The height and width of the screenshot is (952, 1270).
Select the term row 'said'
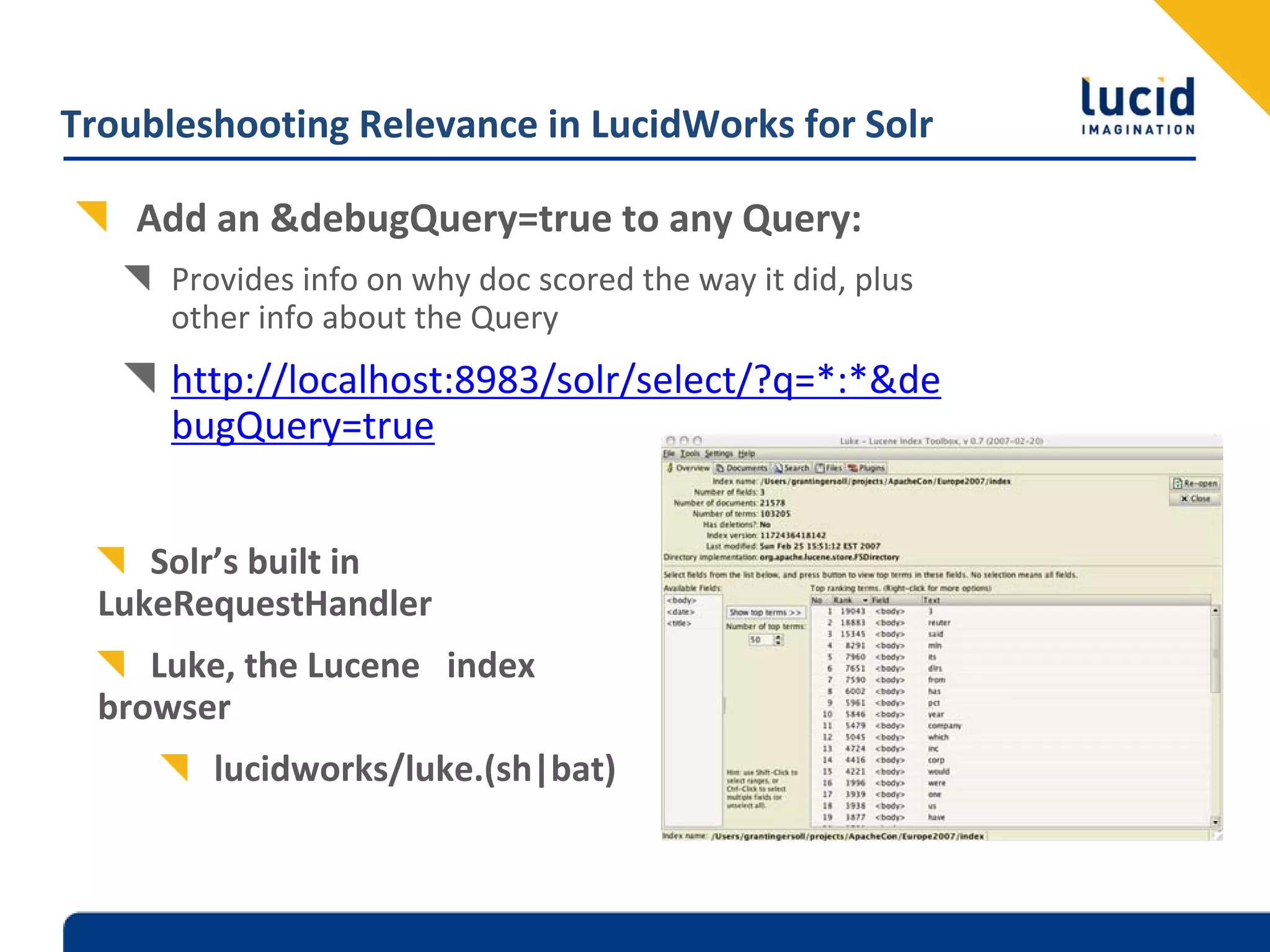[1011, 634]
